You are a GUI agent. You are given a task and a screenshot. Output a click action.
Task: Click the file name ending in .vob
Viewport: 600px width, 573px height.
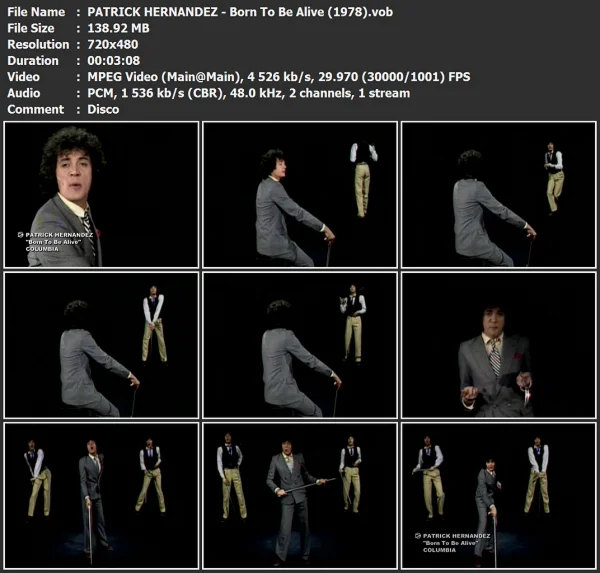[249, 12]
